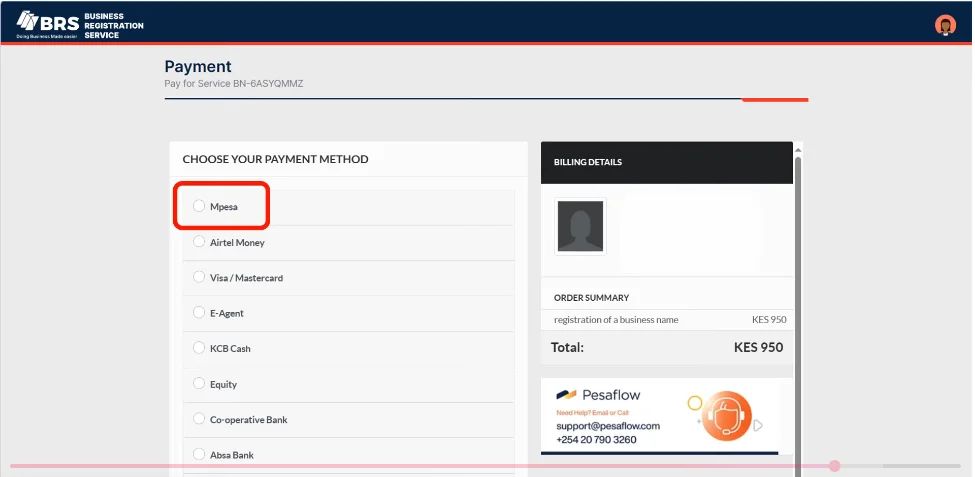This screenshot has height=477, width=975.
Task: Click the play arrow on Pesaflow banner
Action: (x=758, y=426)
